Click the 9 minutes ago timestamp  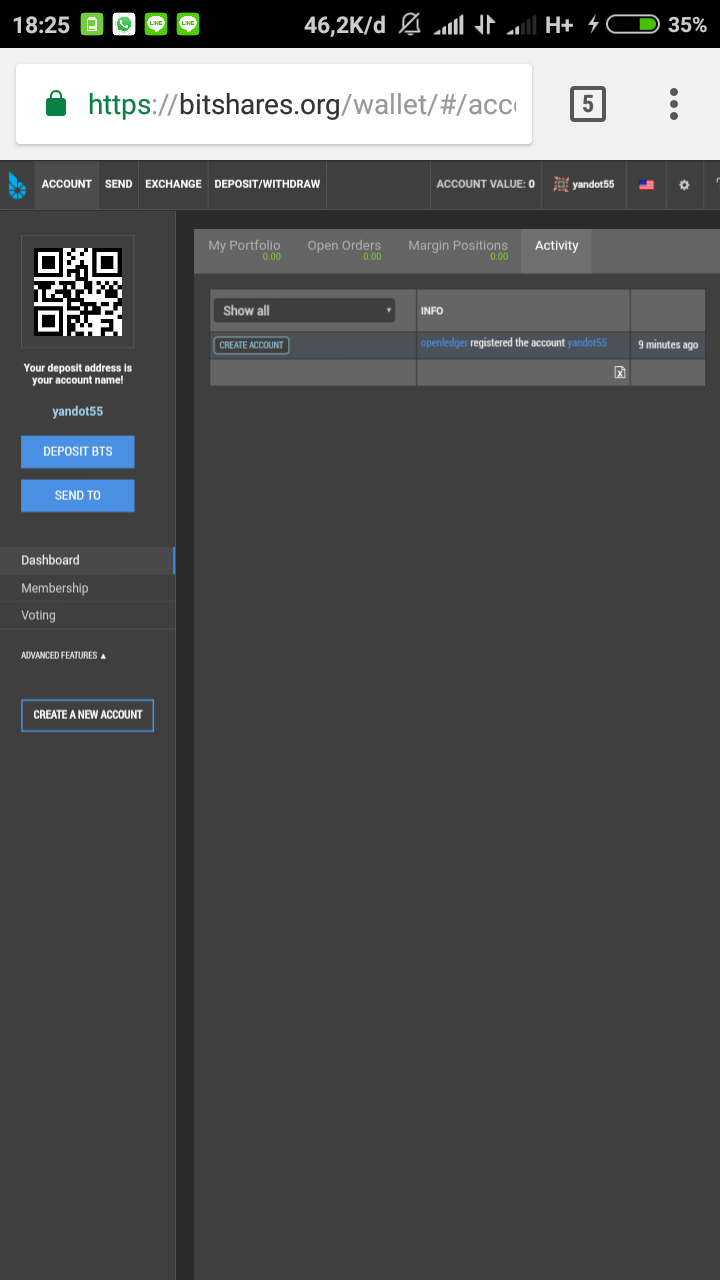[668, 345]
